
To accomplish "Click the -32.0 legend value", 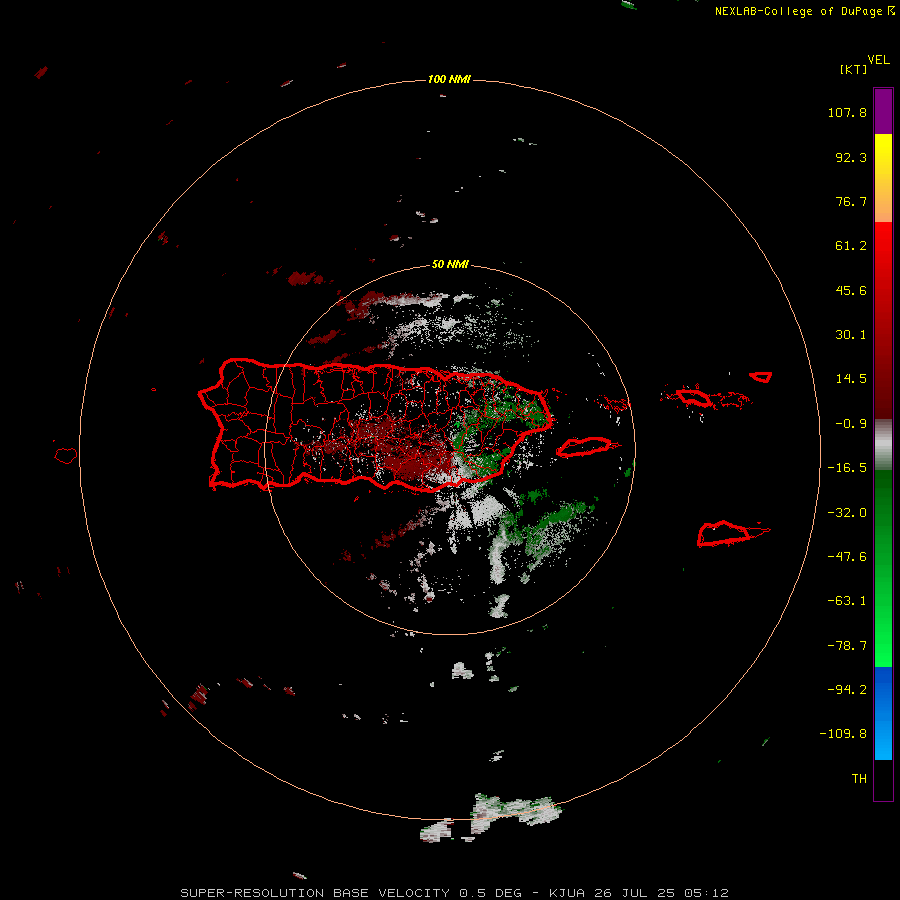I will [847, 513].
